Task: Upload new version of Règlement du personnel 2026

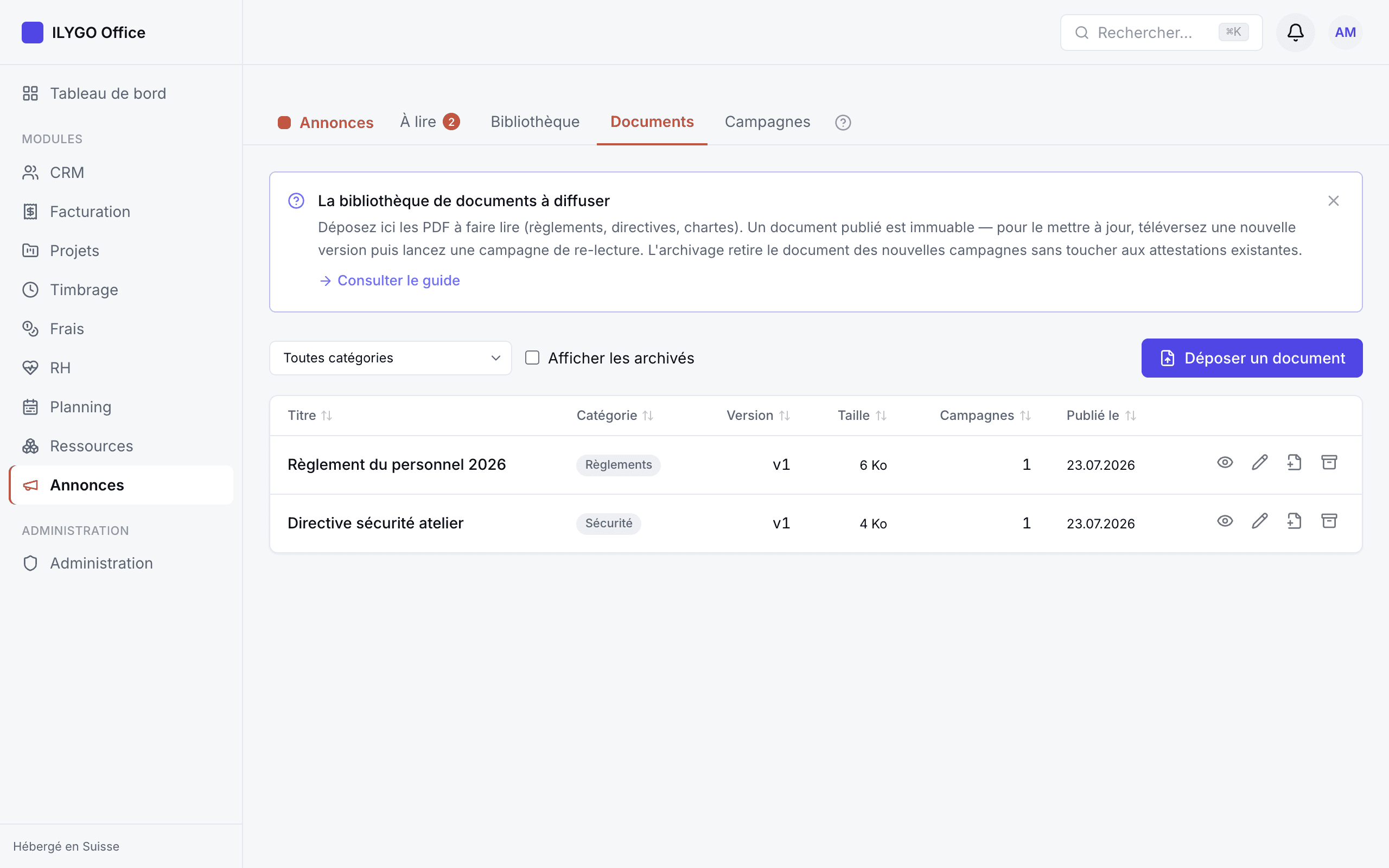Action: [1294, 463]
